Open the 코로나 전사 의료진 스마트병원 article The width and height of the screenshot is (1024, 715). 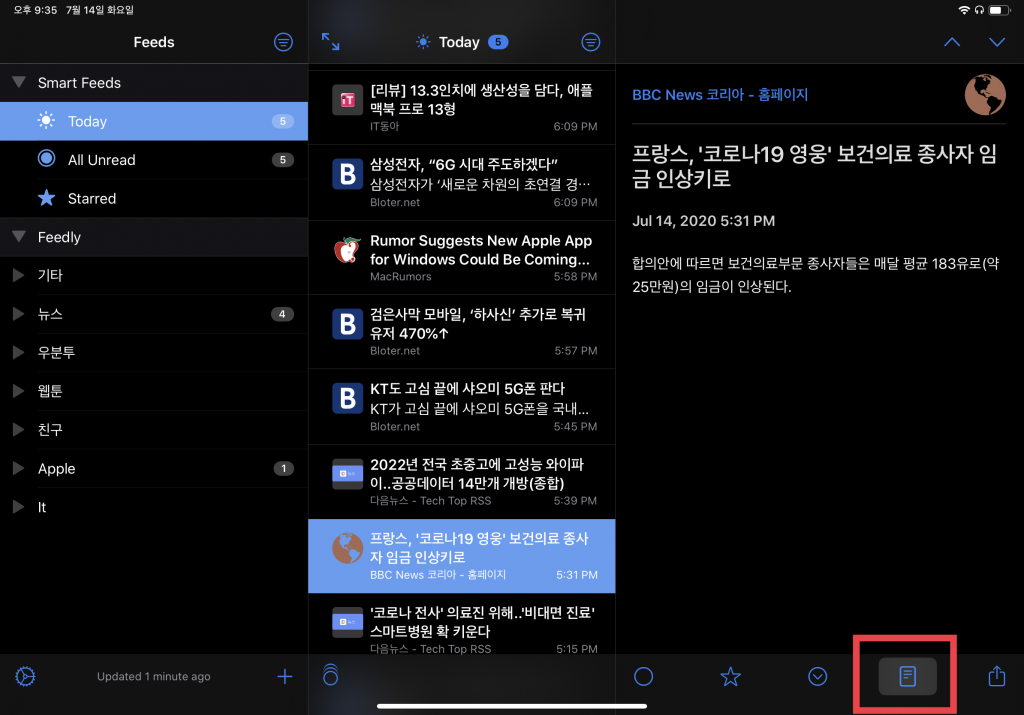click(x=462, y=624)
